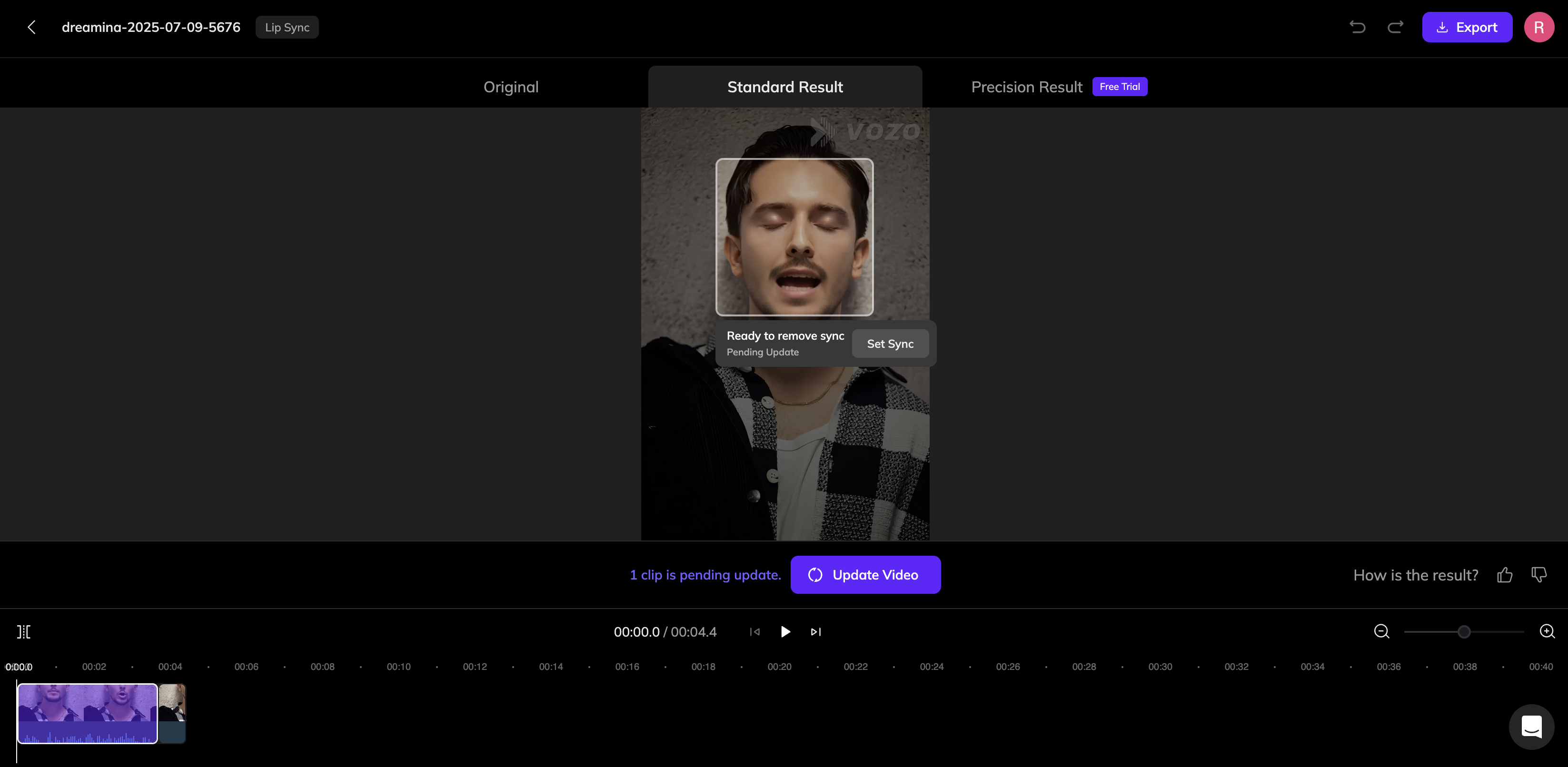Image resolution: width=1568 pixels, height=767 pixels.
Task: Switch to the Precision Result tab
Action: click(x=1026, y=87)
